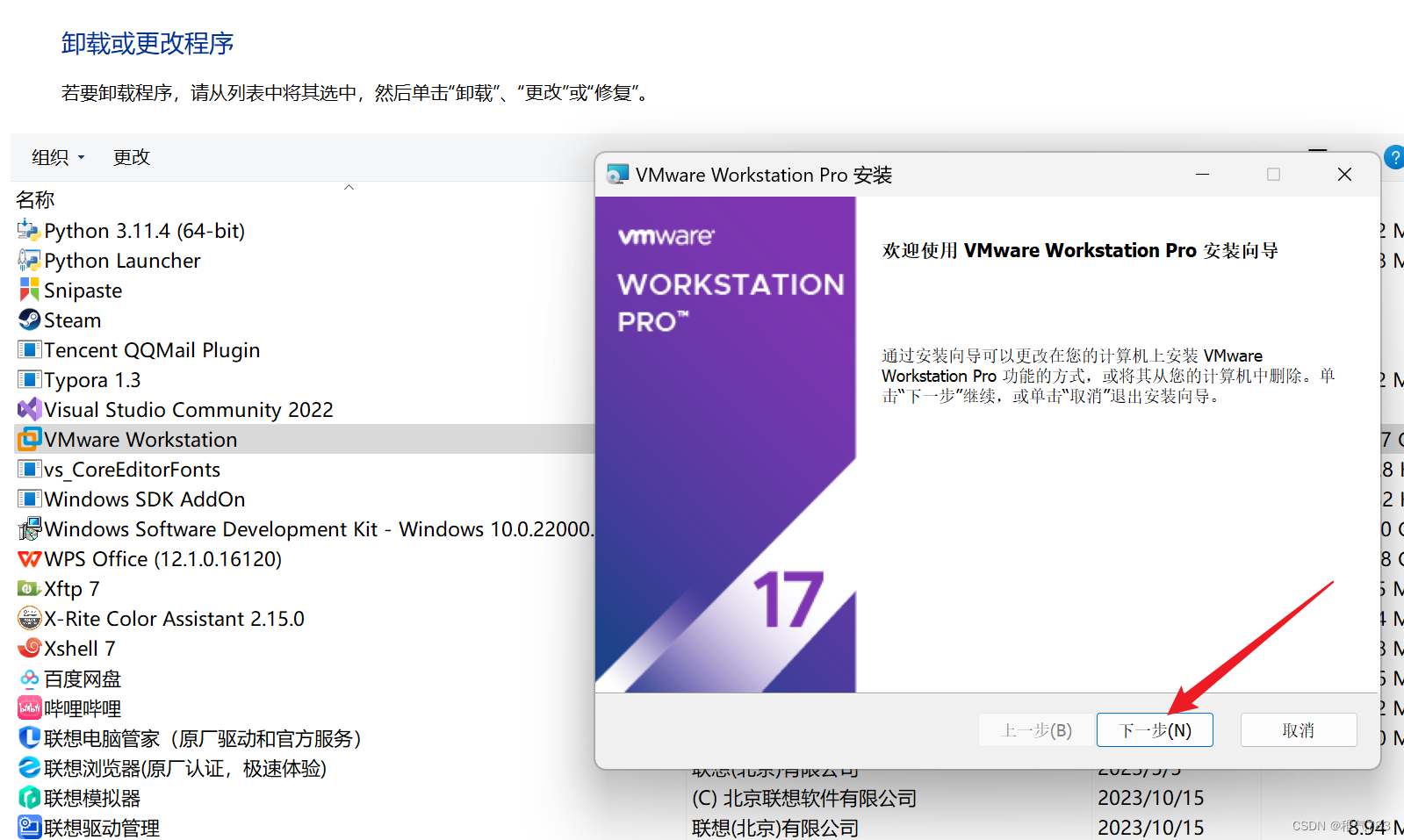Click the VMware installer title bar icon
This screenshot has height=840, width=1404.
(x=617, y=175)
